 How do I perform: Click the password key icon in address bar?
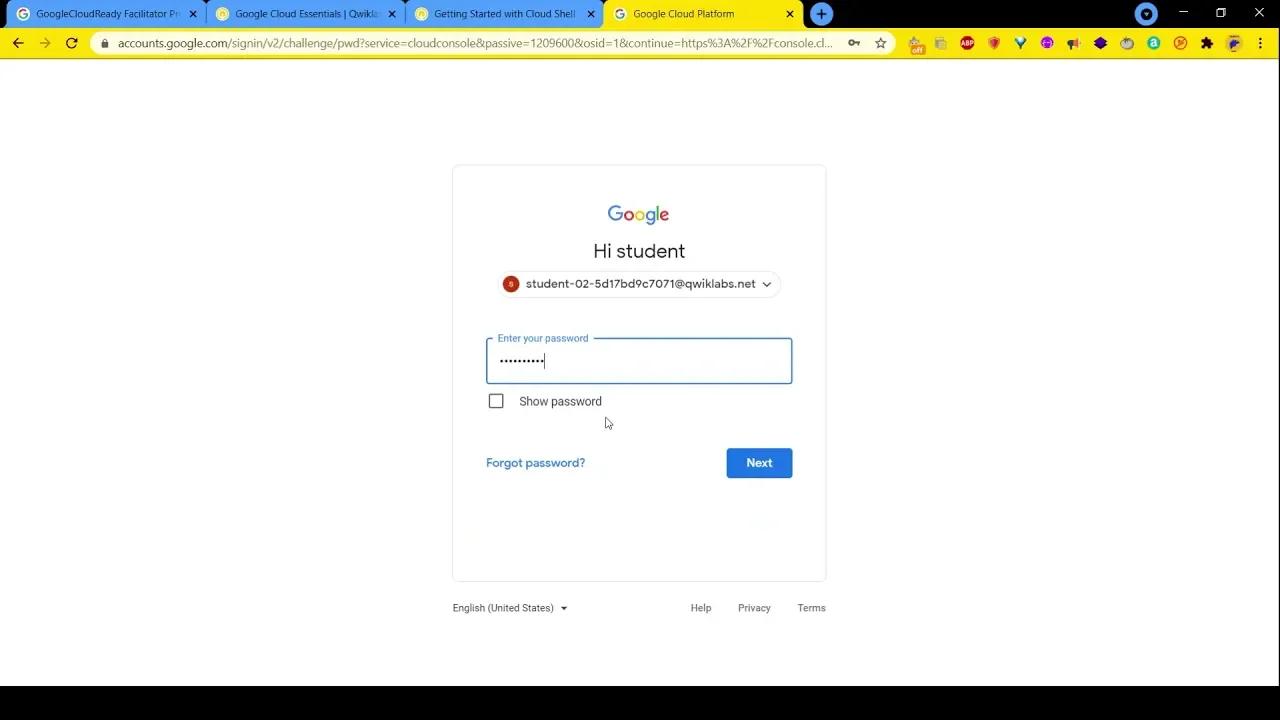(x=853, y=43)
